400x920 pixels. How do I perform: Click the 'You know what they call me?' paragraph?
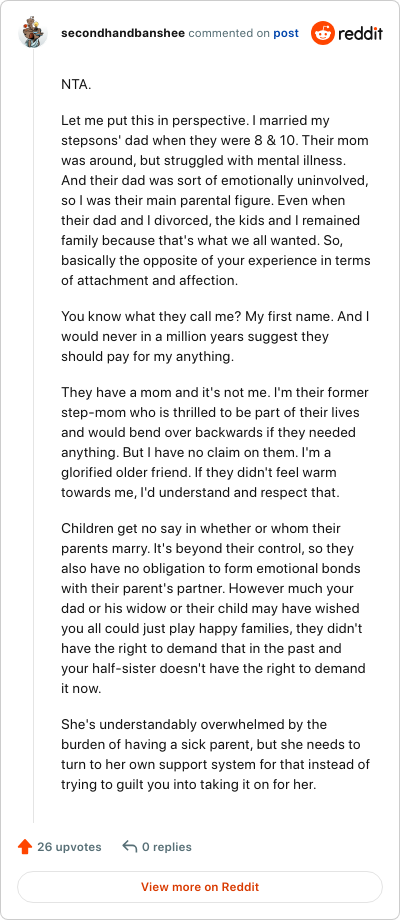tap(215, 337)
